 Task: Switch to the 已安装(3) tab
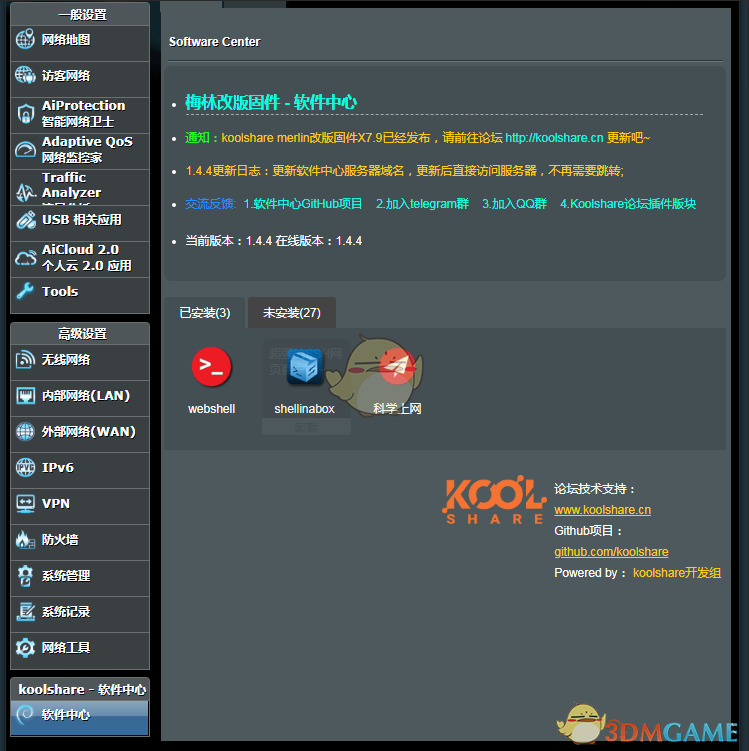[x=204, y=313]
